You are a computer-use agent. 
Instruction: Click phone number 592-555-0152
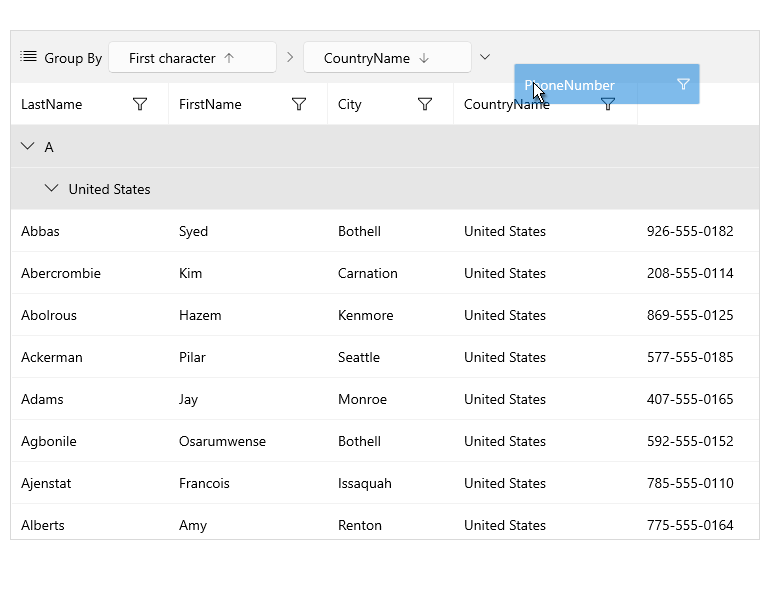(690, 441)
